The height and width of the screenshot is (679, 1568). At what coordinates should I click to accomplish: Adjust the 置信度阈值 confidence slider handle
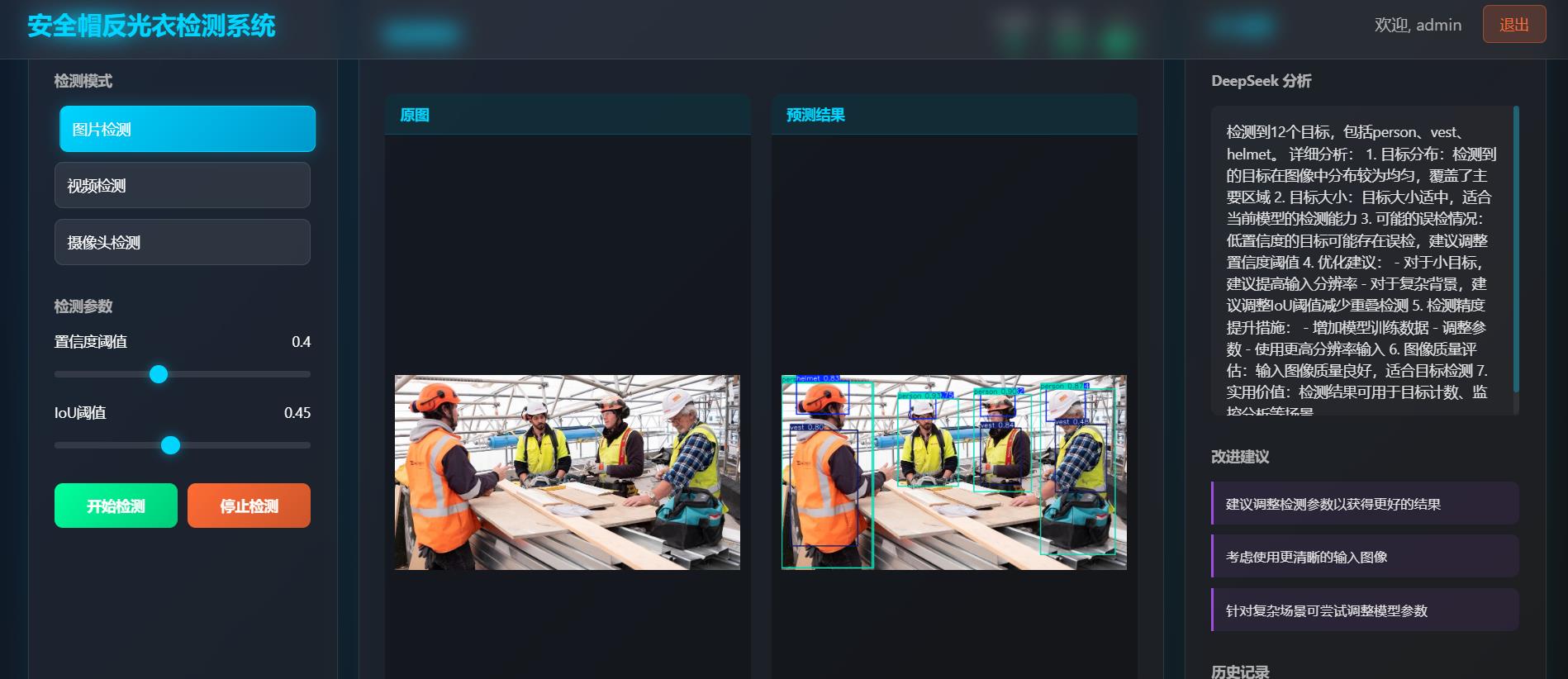[x=159, y=374]
